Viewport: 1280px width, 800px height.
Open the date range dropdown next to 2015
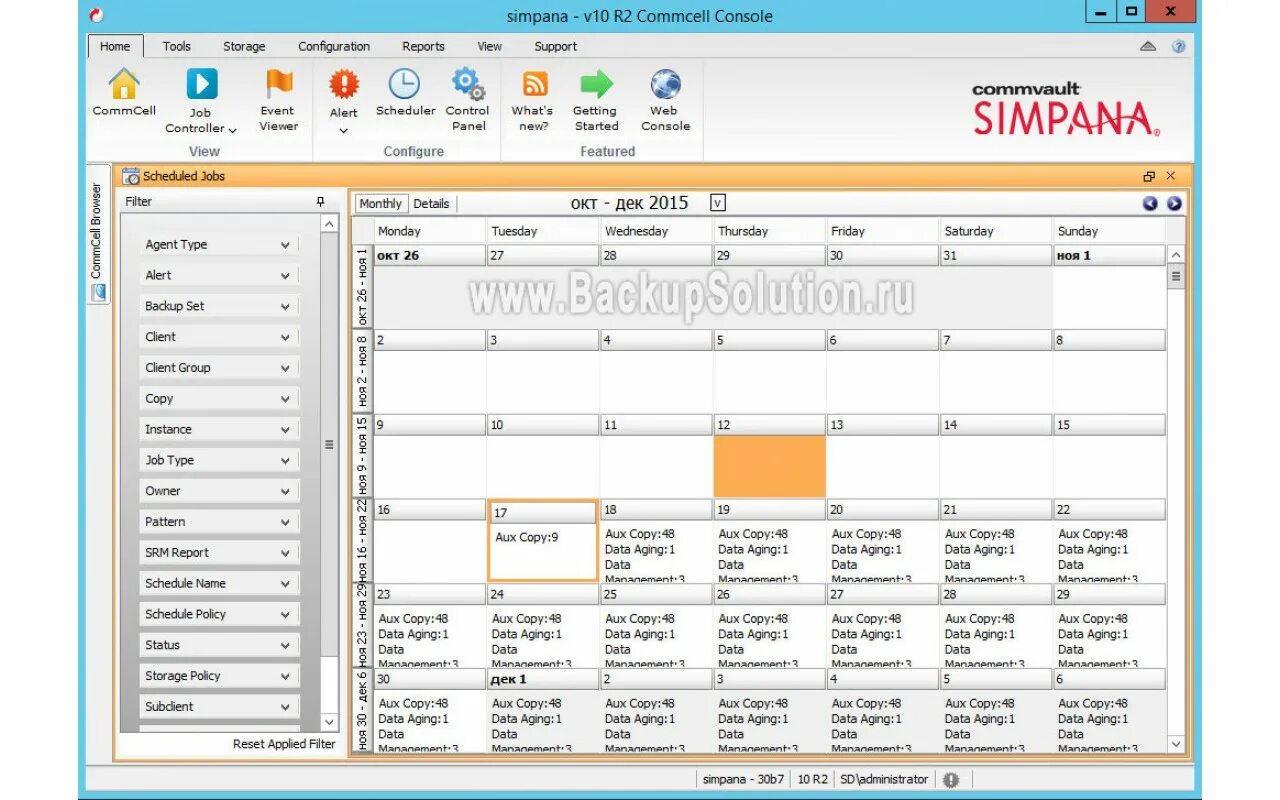[x=717, y=203]
